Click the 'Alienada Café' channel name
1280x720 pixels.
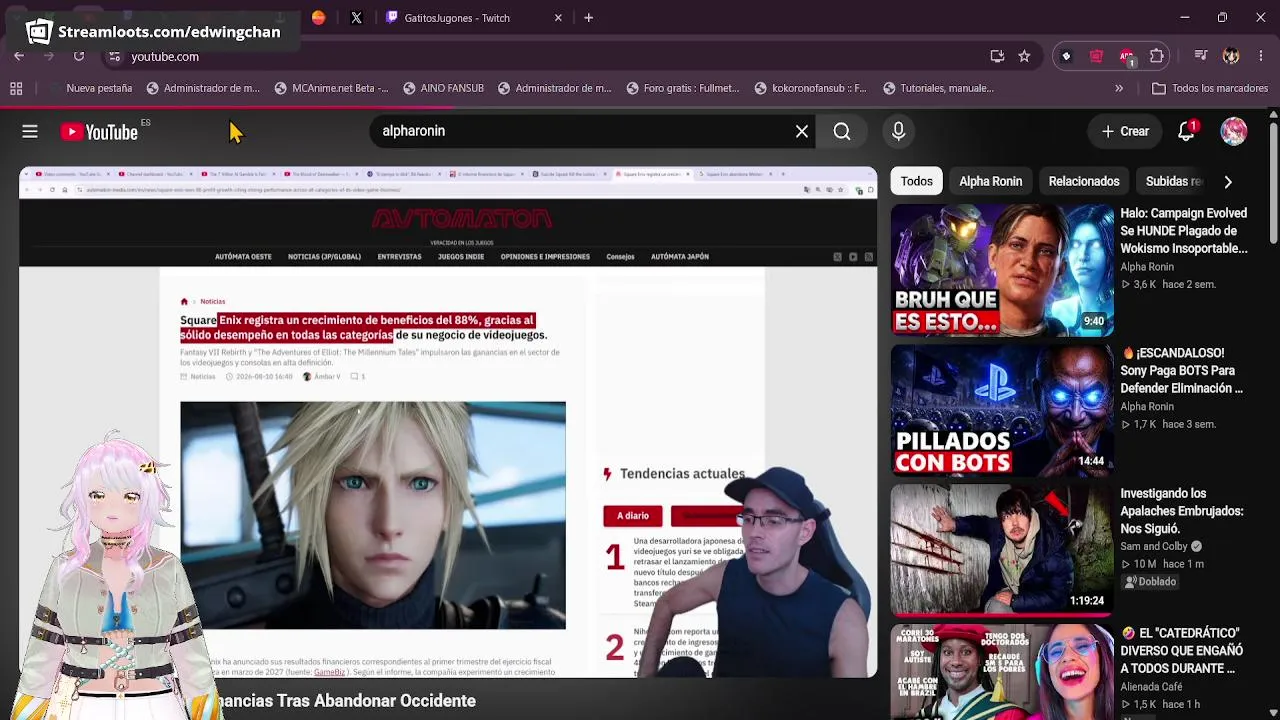point(1151,687)
